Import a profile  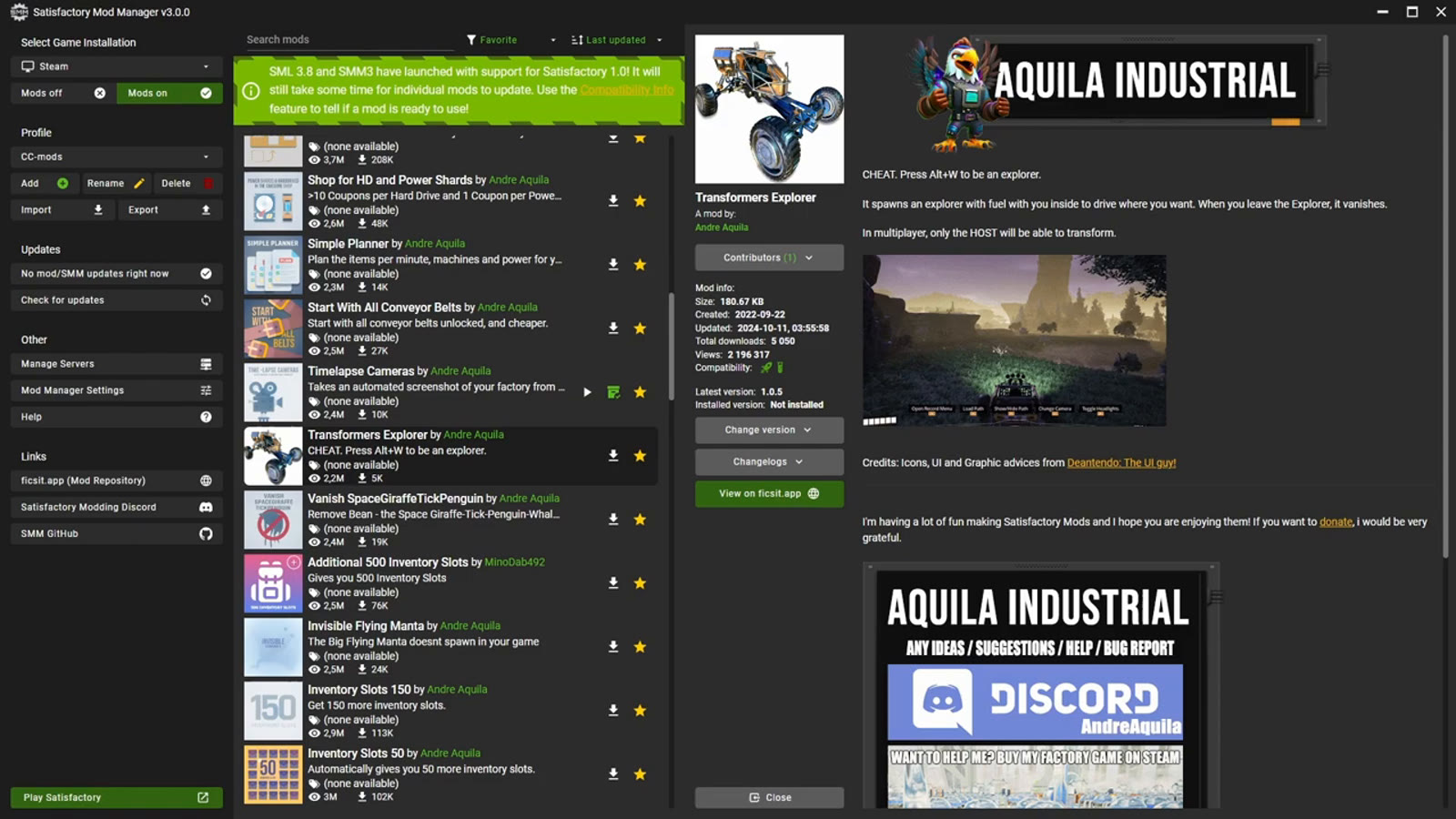pos(63,209)
